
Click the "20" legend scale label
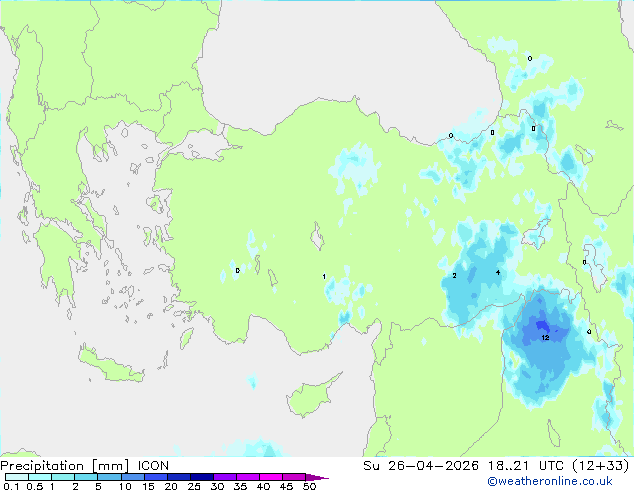click(171, 486)
